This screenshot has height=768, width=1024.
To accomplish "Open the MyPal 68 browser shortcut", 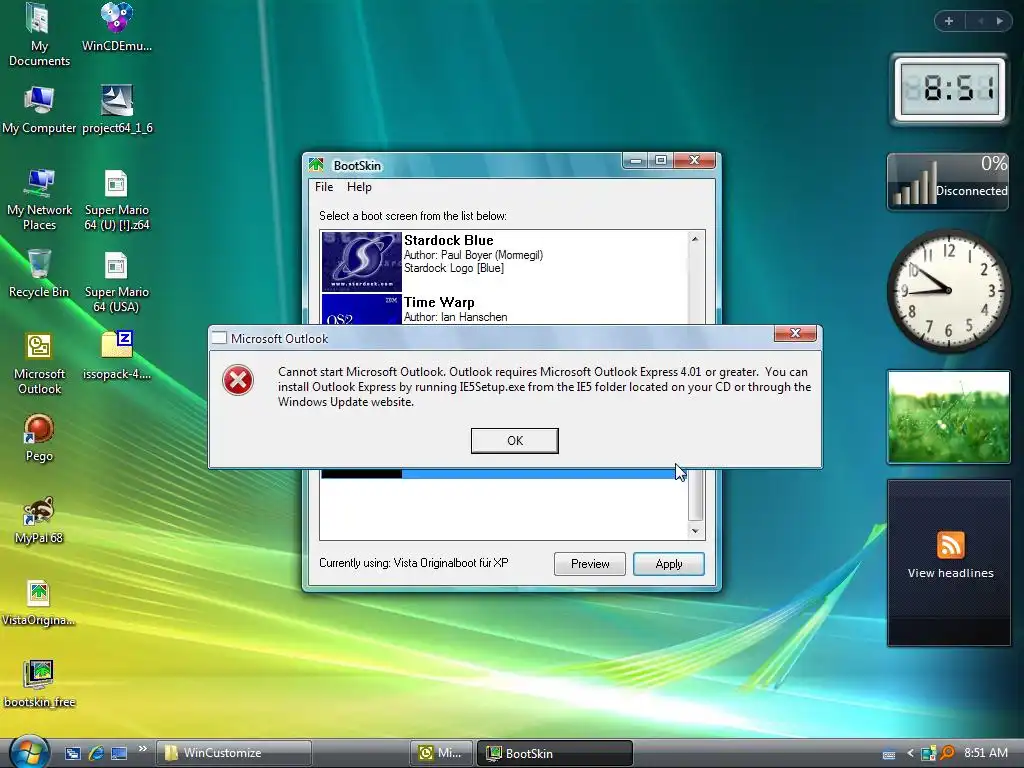I will click(x=39, y=520).
